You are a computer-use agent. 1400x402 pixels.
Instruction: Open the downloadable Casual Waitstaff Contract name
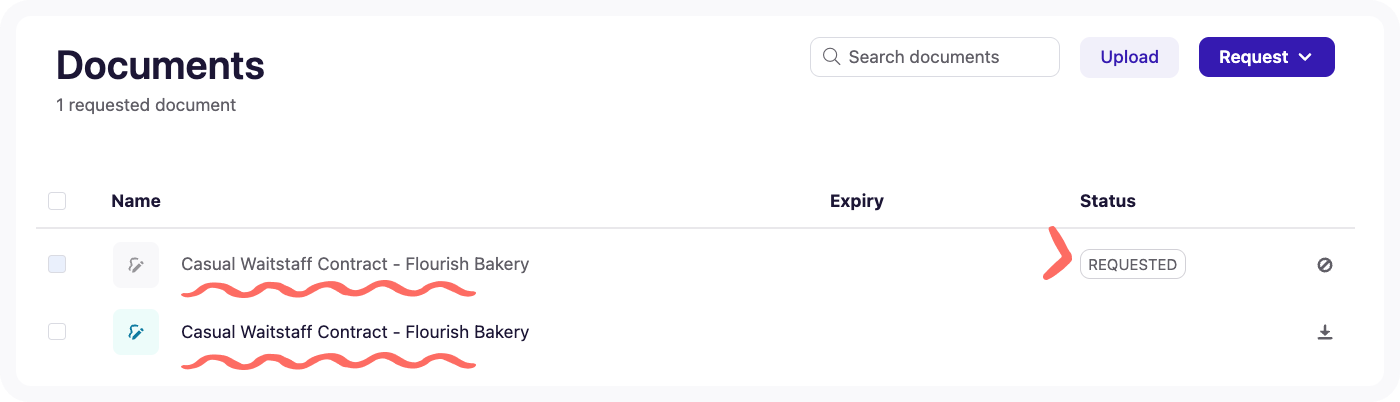(355, 332)
